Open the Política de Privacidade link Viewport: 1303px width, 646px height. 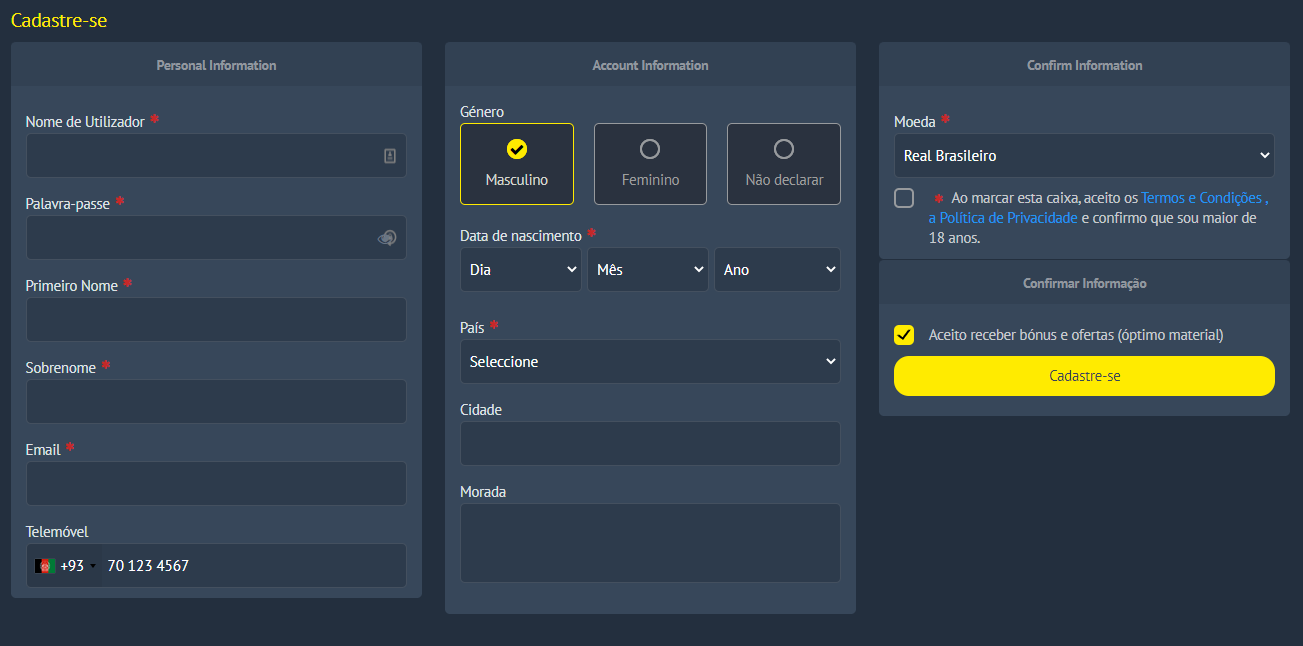(1003, 218)
